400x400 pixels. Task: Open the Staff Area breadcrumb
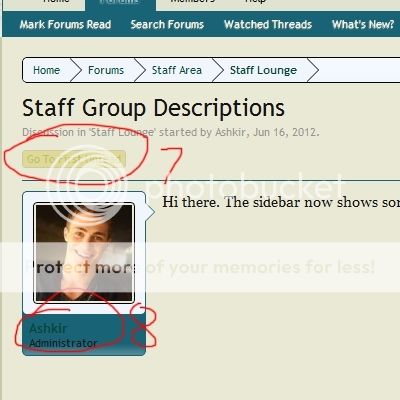coord(177,70)
